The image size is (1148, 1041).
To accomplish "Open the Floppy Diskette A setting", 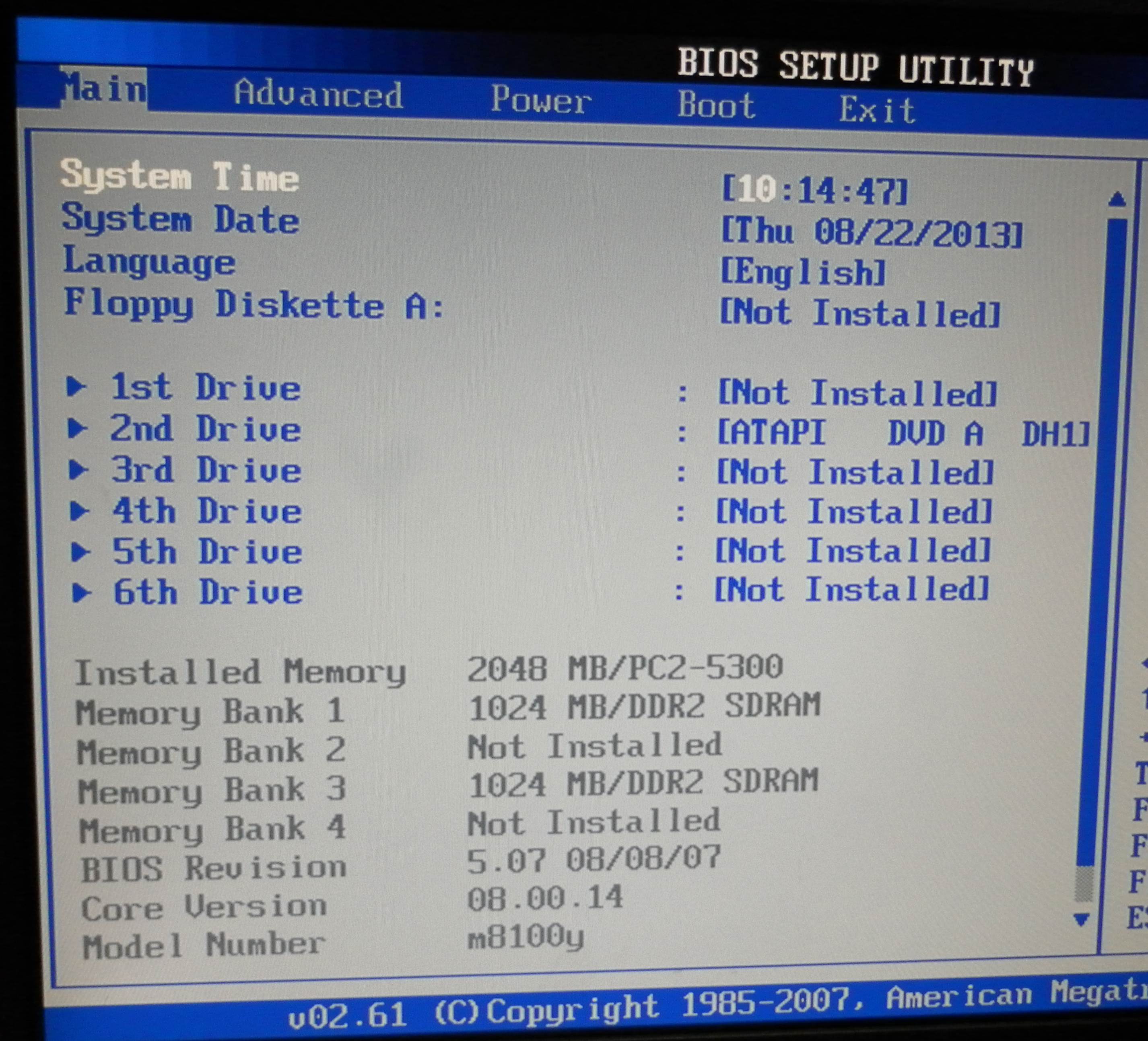I will click(x=254, y=306).
